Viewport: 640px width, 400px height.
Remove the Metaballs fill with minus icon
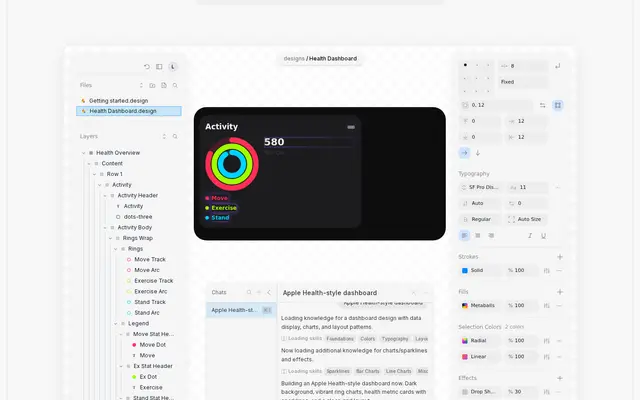click(x=559, y=305)
